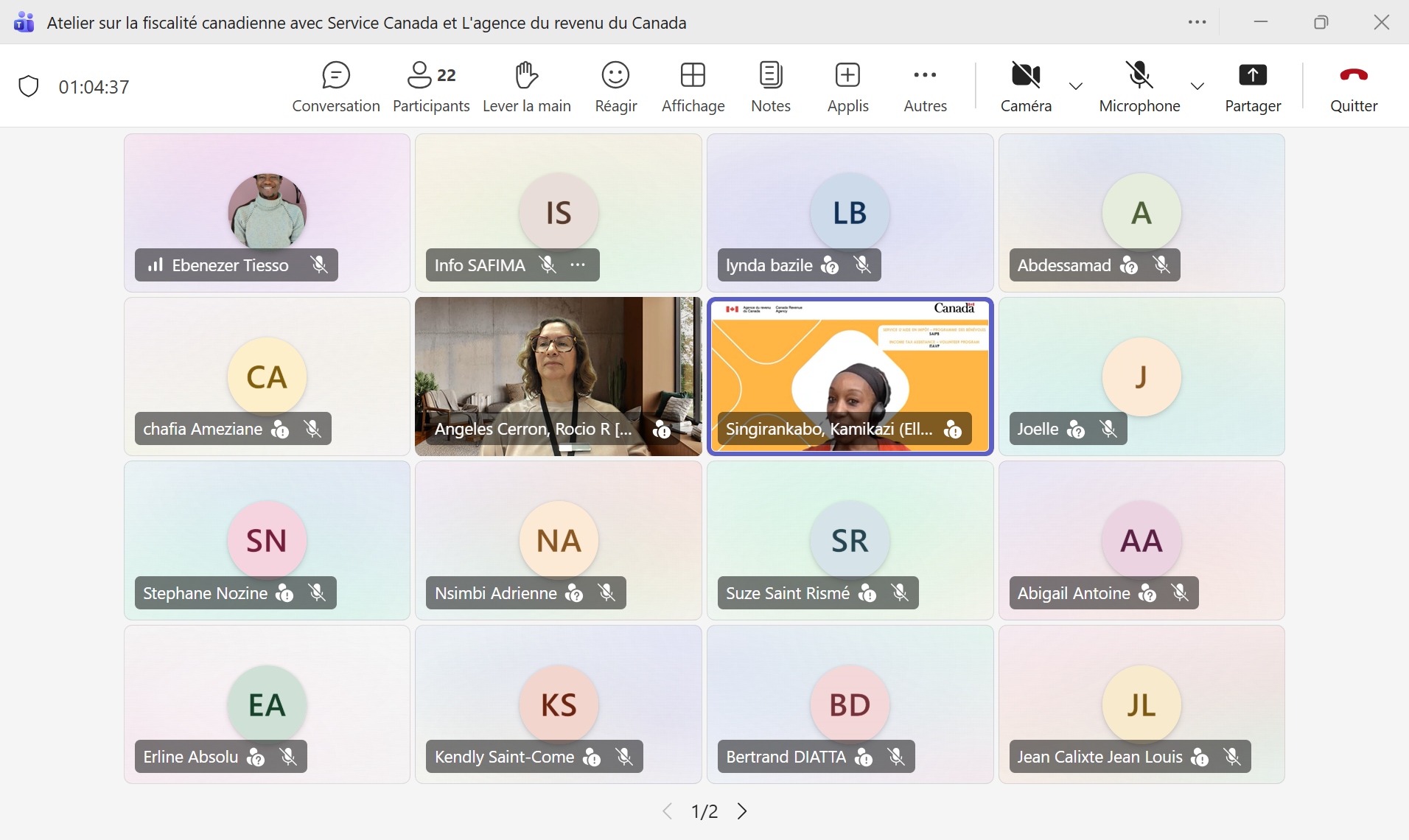The width and height of the screenshot is (1409, 840).
Task: Unmute the Microphone
Action: (1139, 87)
